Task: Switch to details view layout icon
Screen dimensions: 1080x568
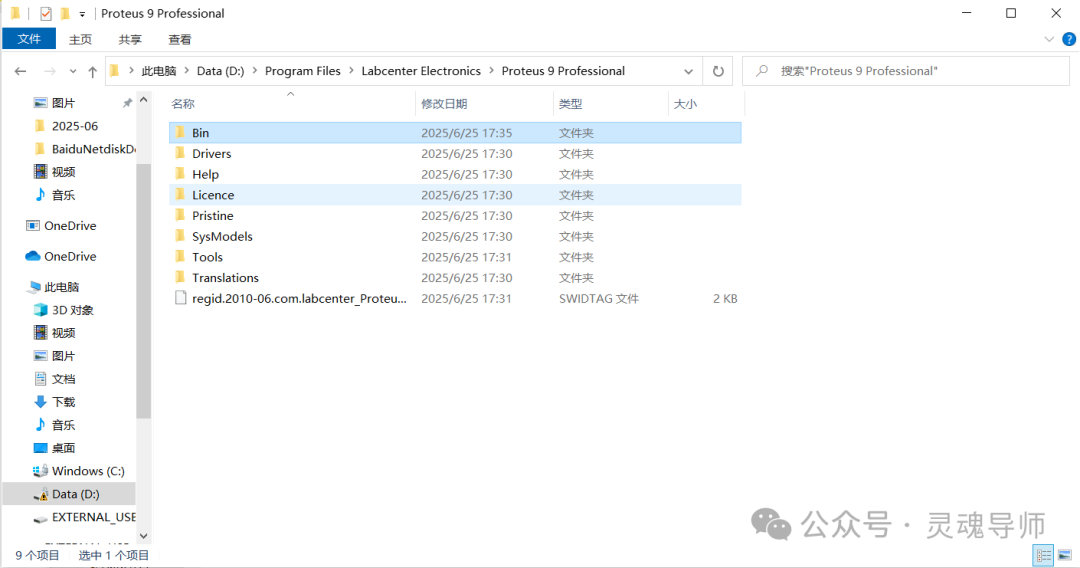Action: (x=1043, y=555)
